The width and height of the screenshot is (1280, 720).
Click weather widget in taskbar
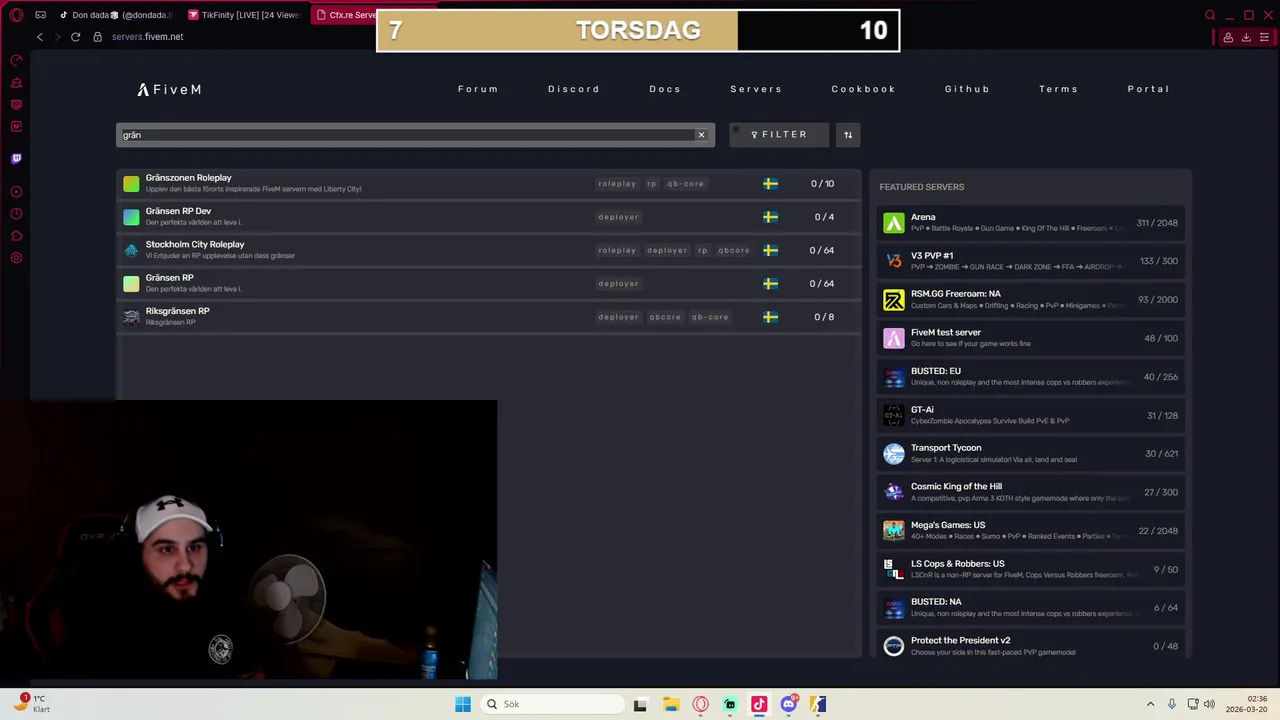[30, 704]
